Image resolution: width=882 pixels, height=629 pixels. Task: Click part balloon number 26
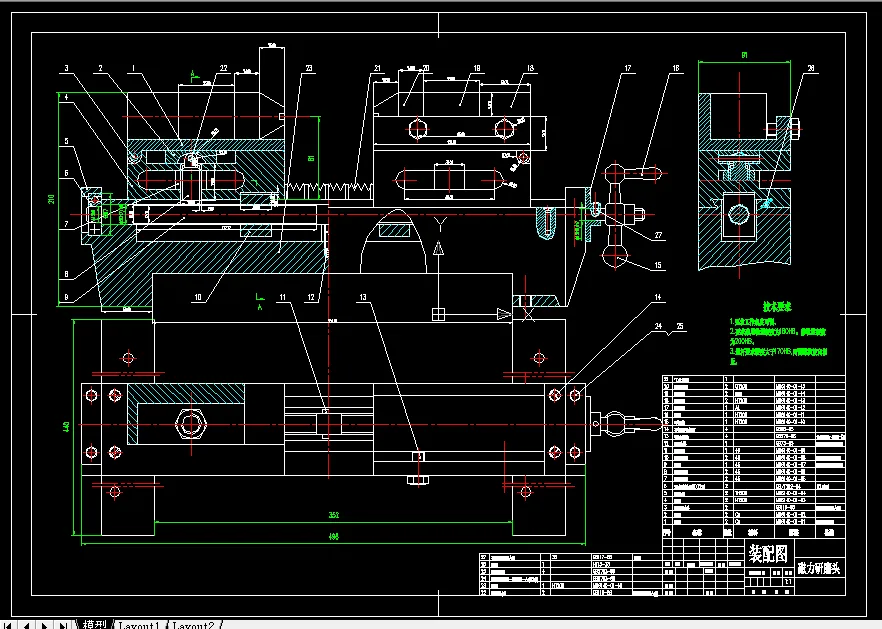[x=811, y=68]
